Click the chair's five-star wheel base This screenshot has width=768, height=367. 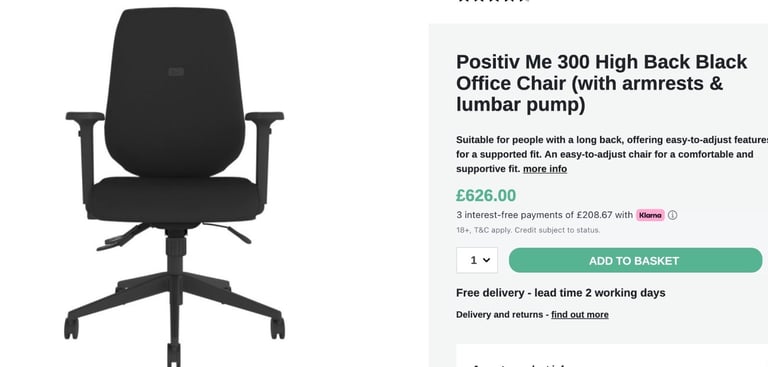[174, 309]
